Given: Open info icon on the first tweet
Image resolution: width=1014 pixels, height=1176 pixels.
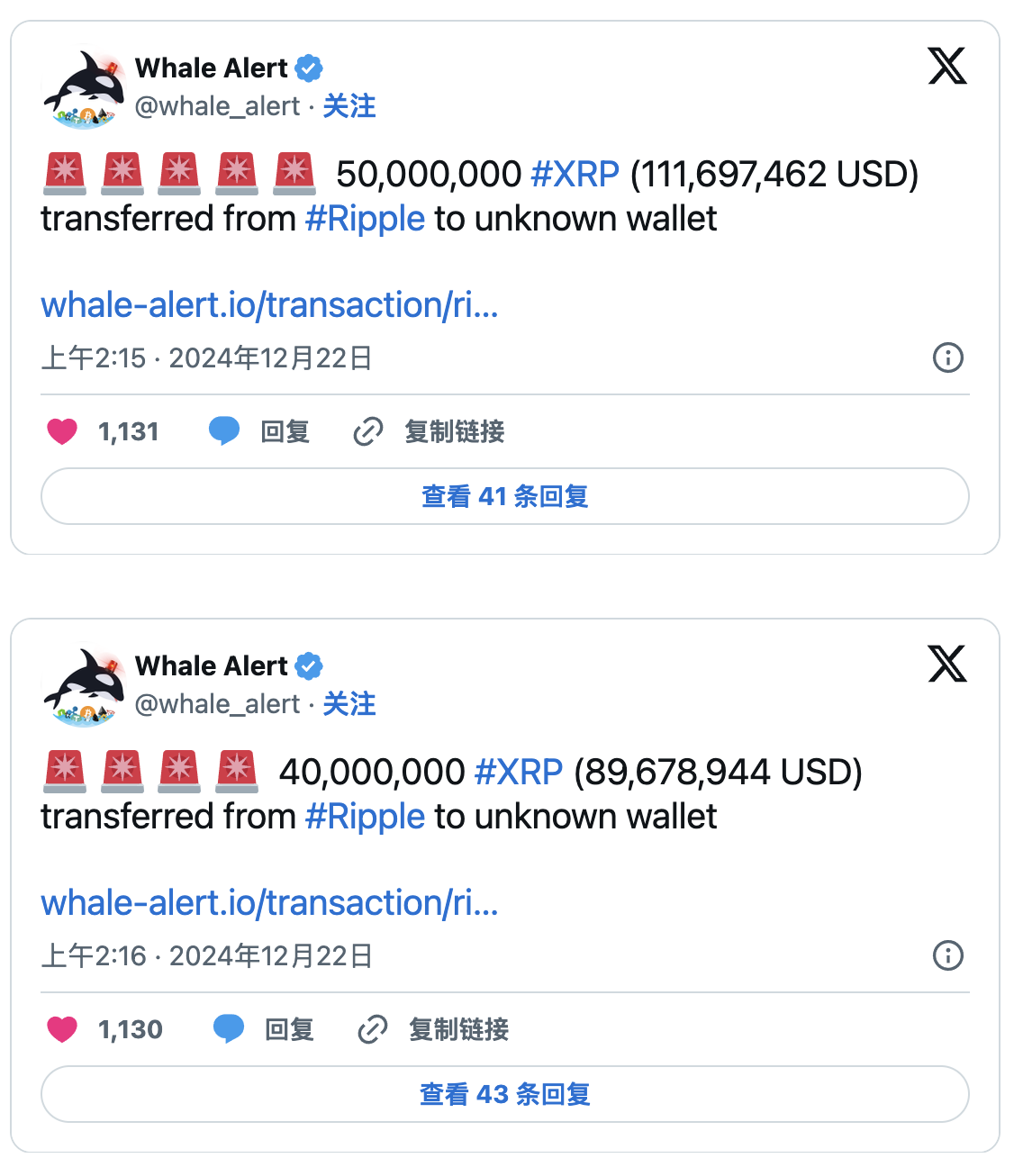Looking at the screenshot, I should point(947,357).
